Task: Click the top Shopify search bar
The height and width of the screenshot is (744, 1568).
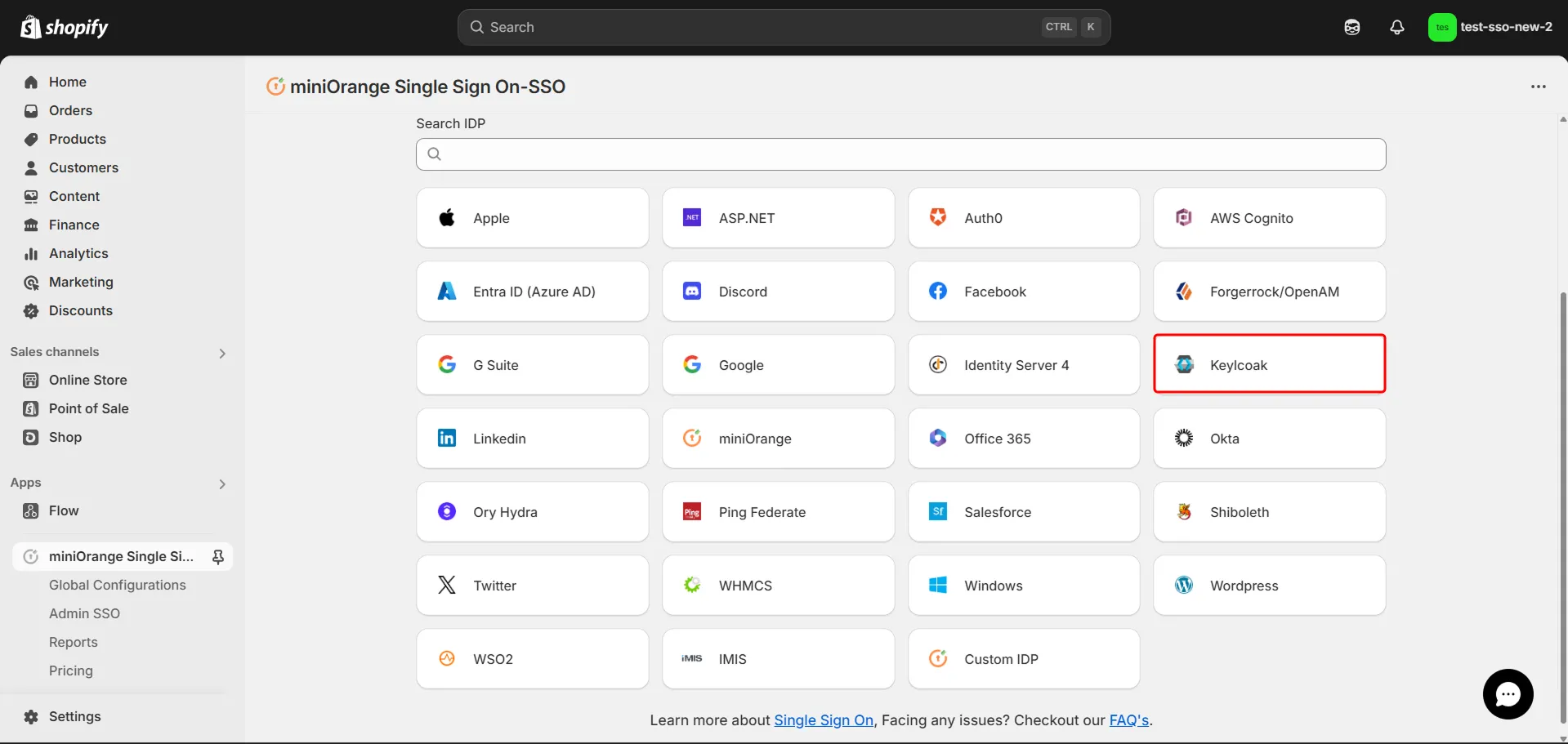Action: click(784, 27)
